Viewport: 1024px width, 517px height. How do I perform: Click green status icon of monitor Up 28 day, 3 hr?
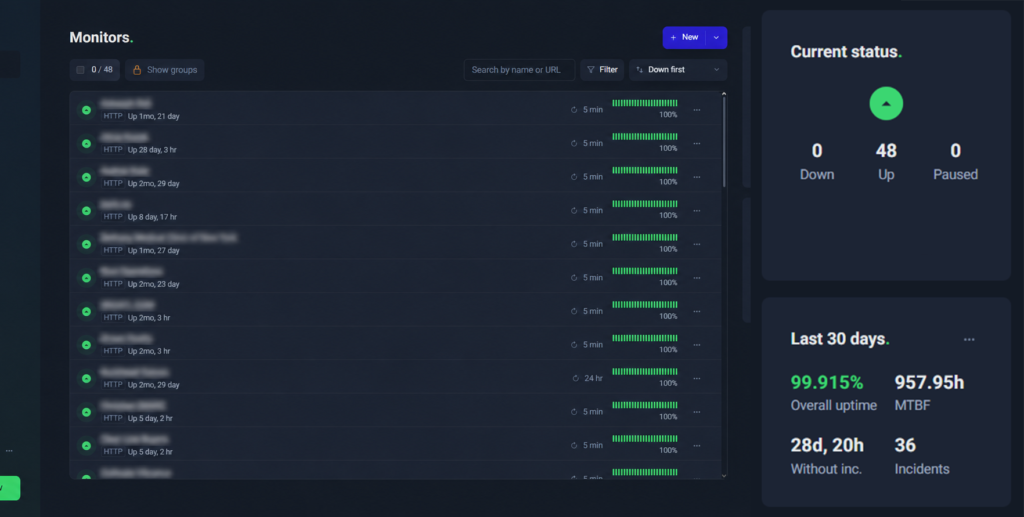tap(86, 144)
